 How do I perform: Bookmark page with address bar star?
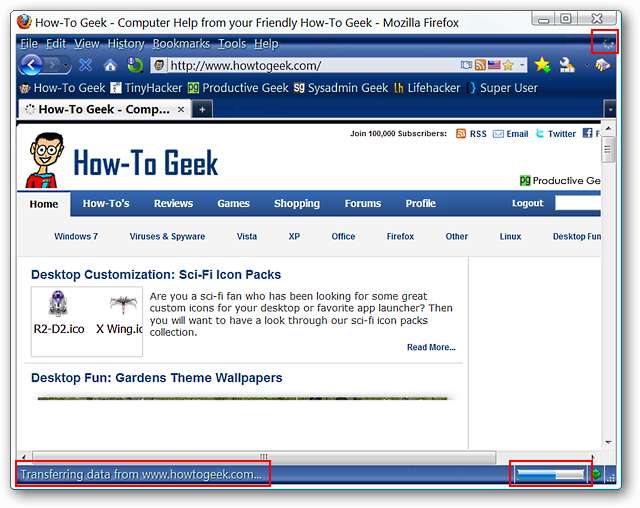point(508,65)
